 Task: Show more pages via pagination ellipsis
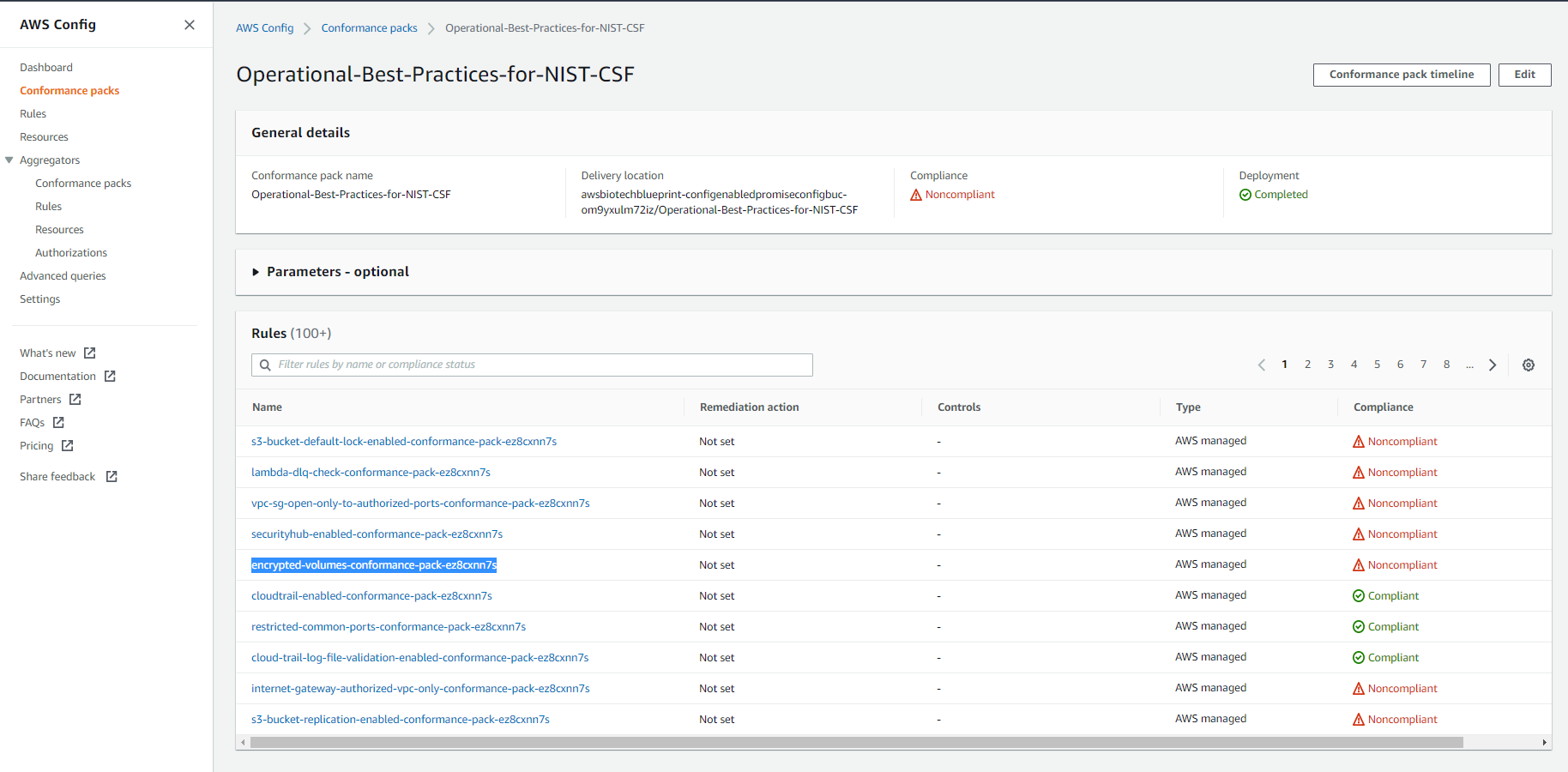point(1469,365)
